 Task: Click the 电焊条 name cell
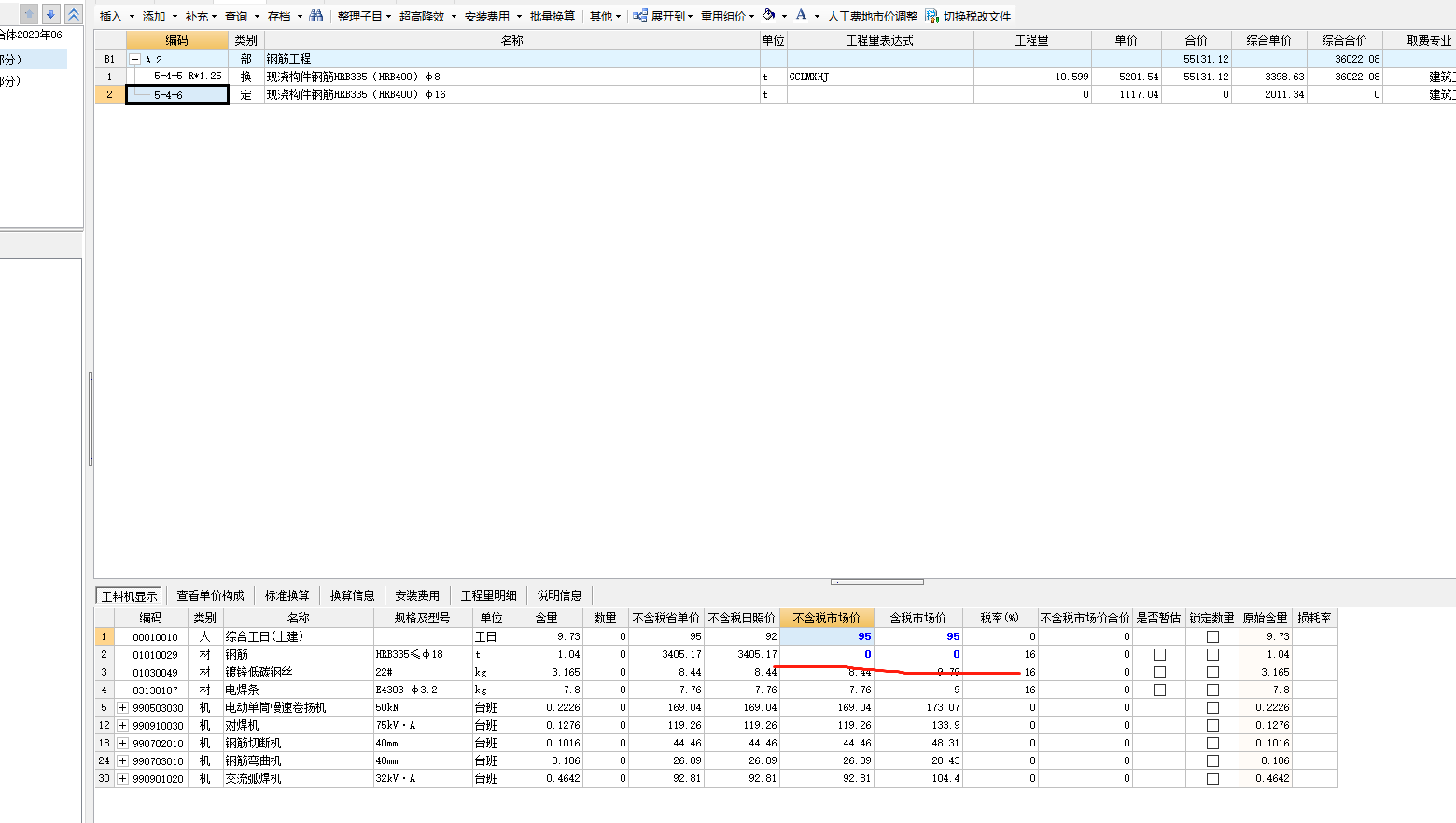coord(298,690)
